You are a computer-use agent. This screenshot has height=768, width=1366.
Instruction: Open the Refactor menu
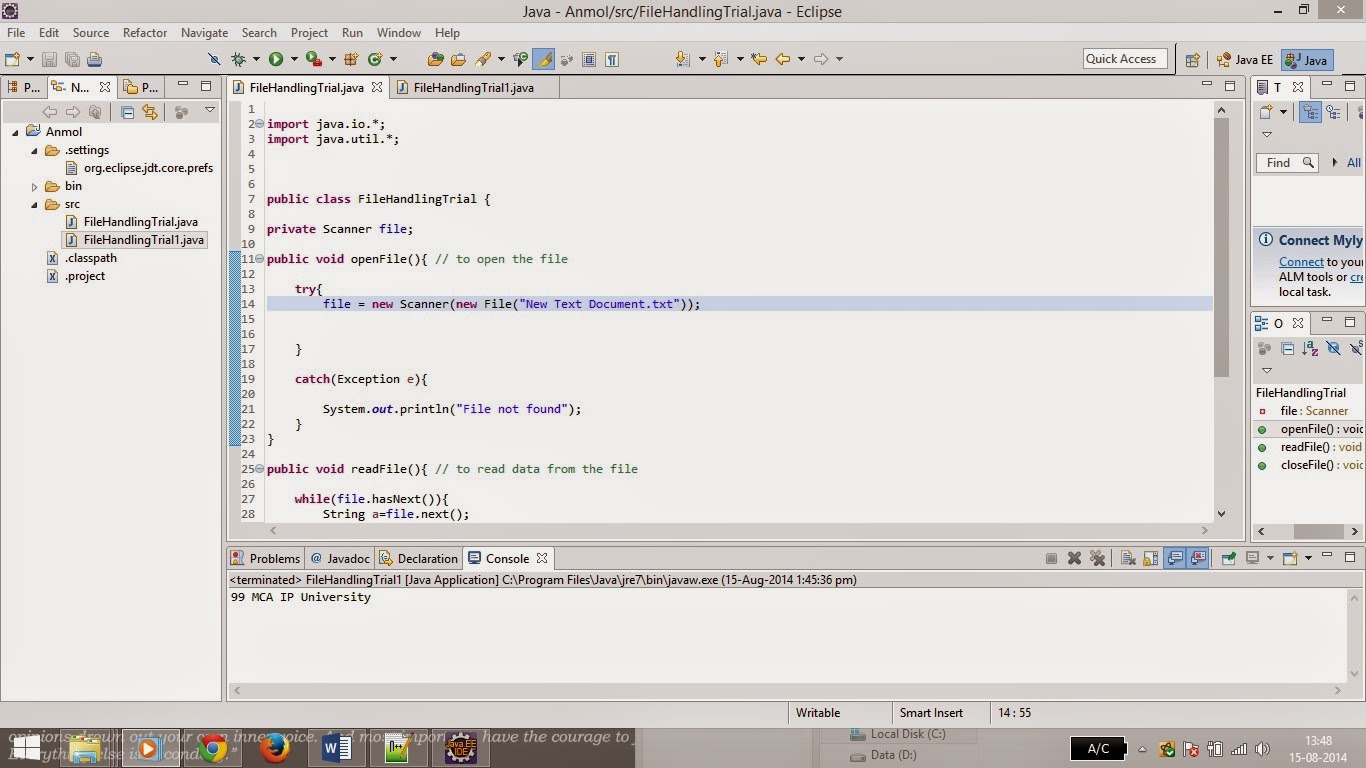coord(144,32)
